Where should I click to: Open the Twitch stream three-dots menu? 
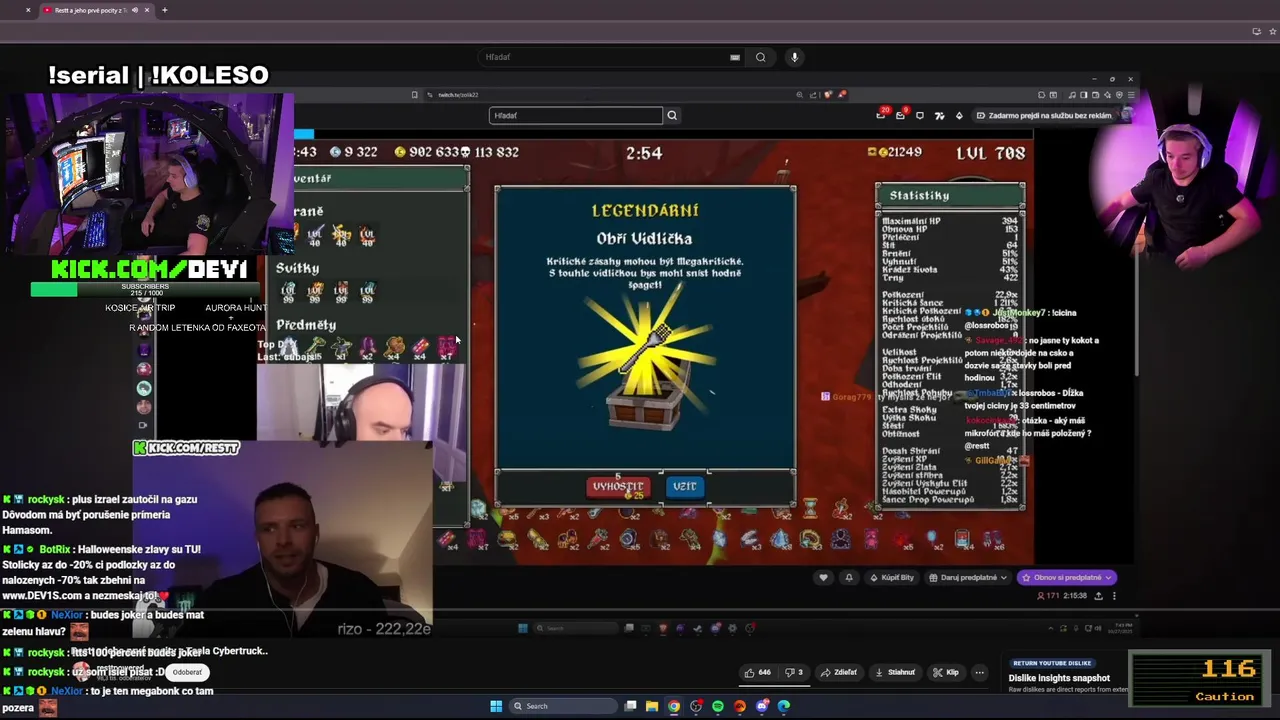(1114, 596)
